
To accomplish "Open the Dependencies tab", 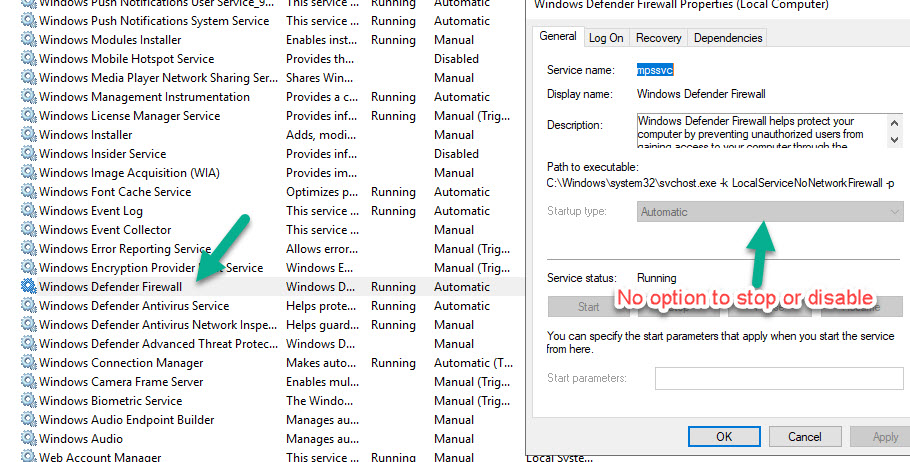I will (728, 38).
